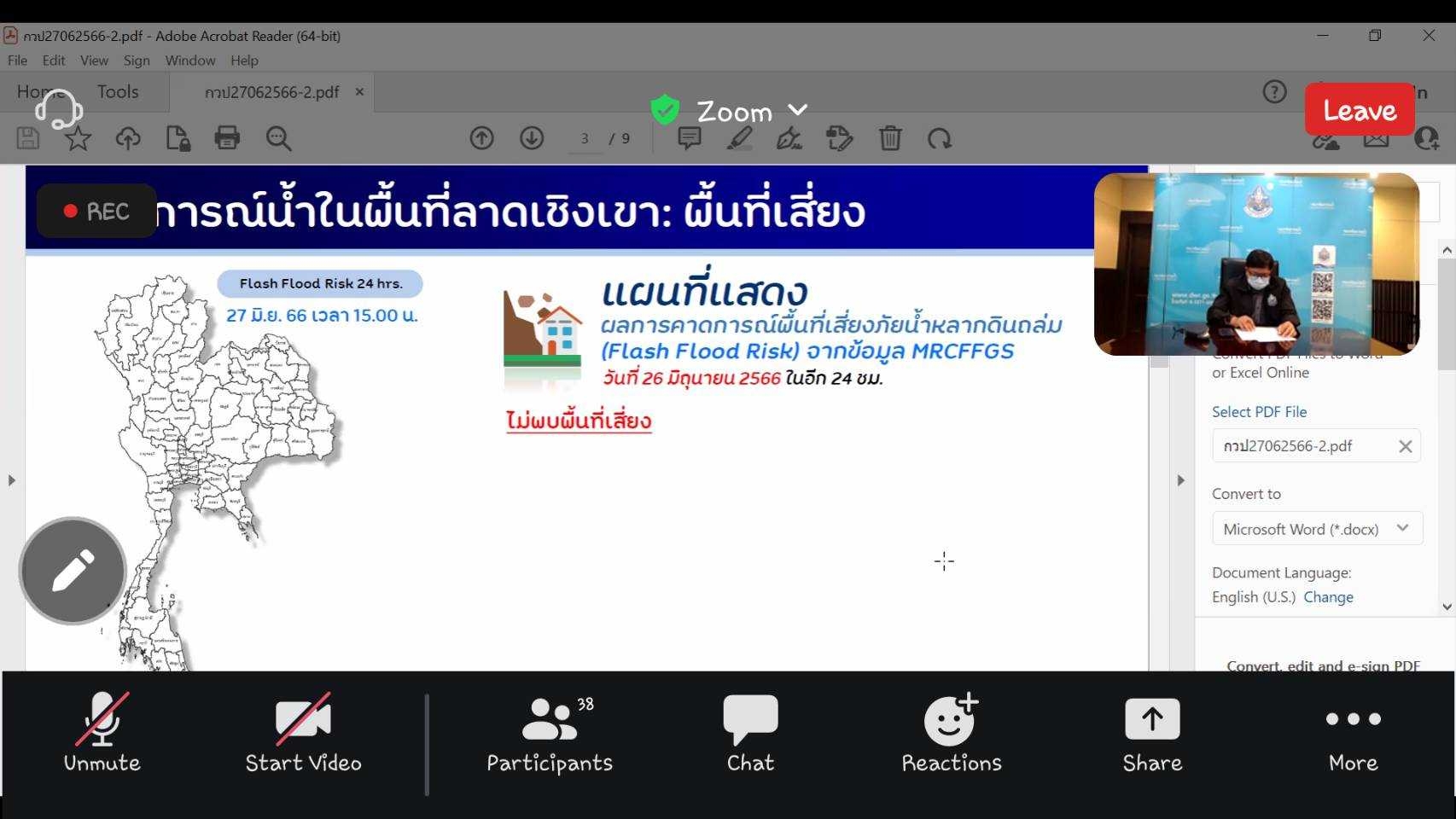The height and width of the screenshot is (819, 1456).
Task: Open the View menu in Acrobat
Action: (94, 61)
